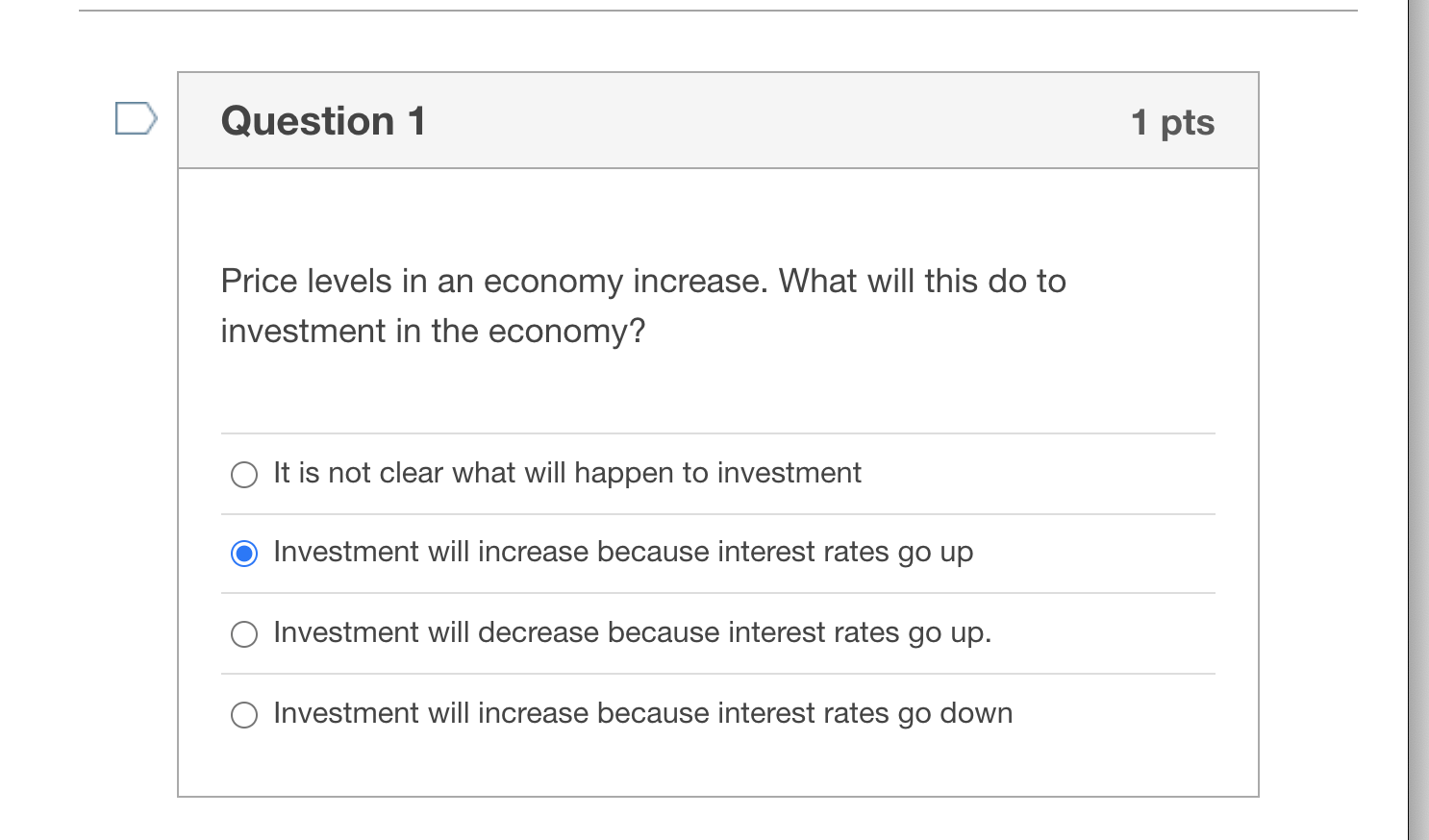
Task: Select radio for "It is not clear" answer
Action: (244, 475)
